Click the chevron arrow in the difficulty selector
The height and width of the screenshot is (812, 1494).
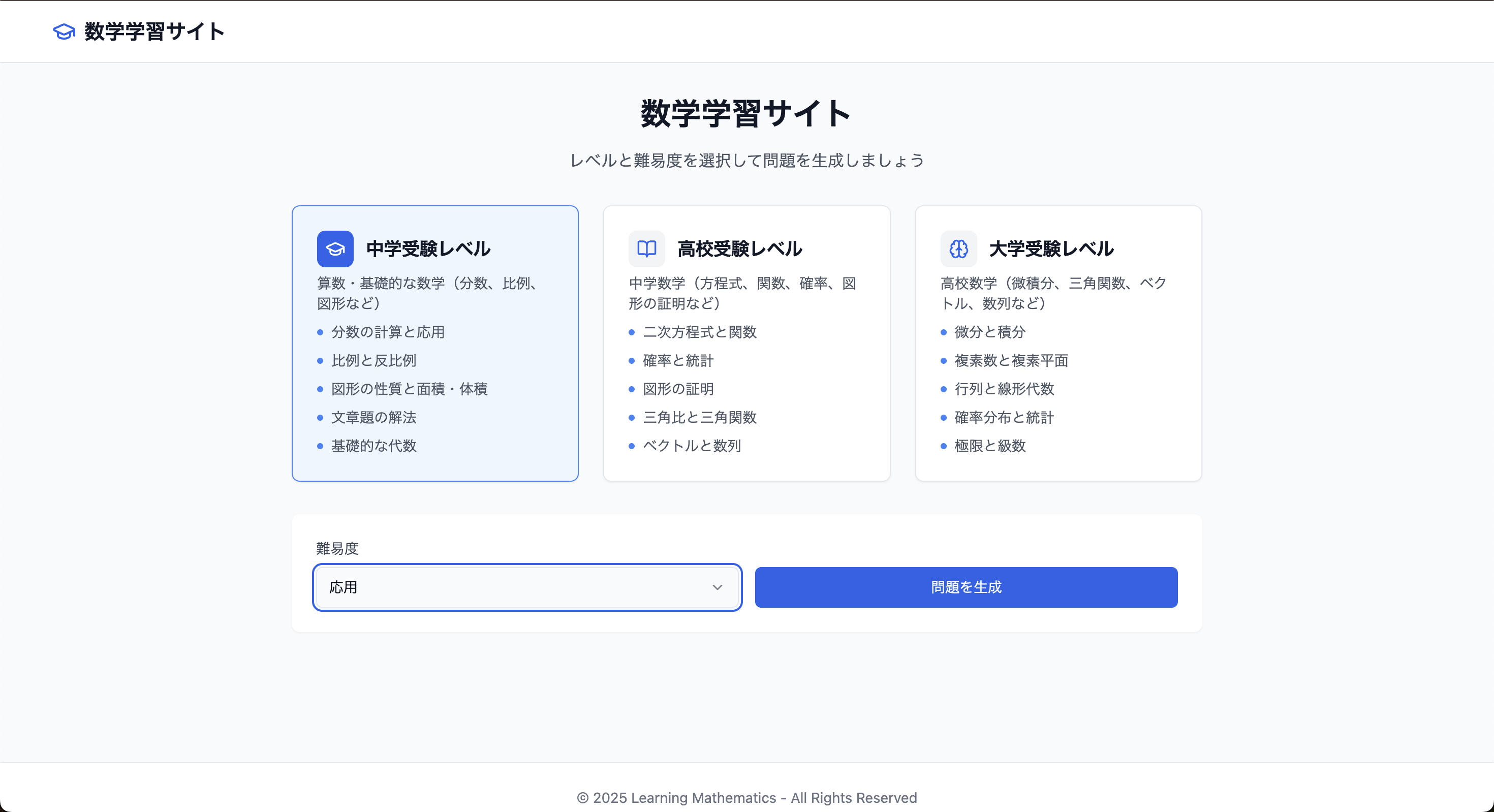718,587
